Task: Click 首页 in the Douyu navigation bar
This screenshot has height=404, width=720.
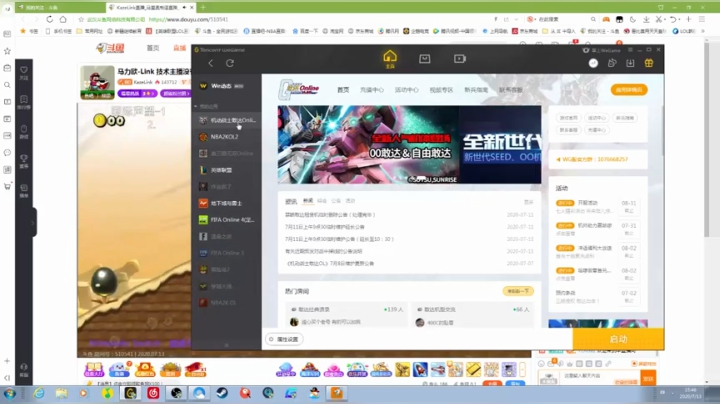Action: coord(153,48)
